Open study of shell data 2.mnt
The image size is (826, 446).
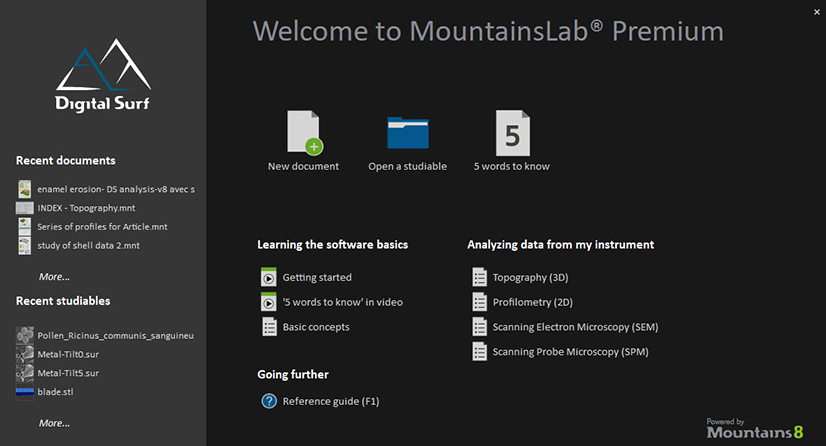pyautogui.click(x=88, y=245)
